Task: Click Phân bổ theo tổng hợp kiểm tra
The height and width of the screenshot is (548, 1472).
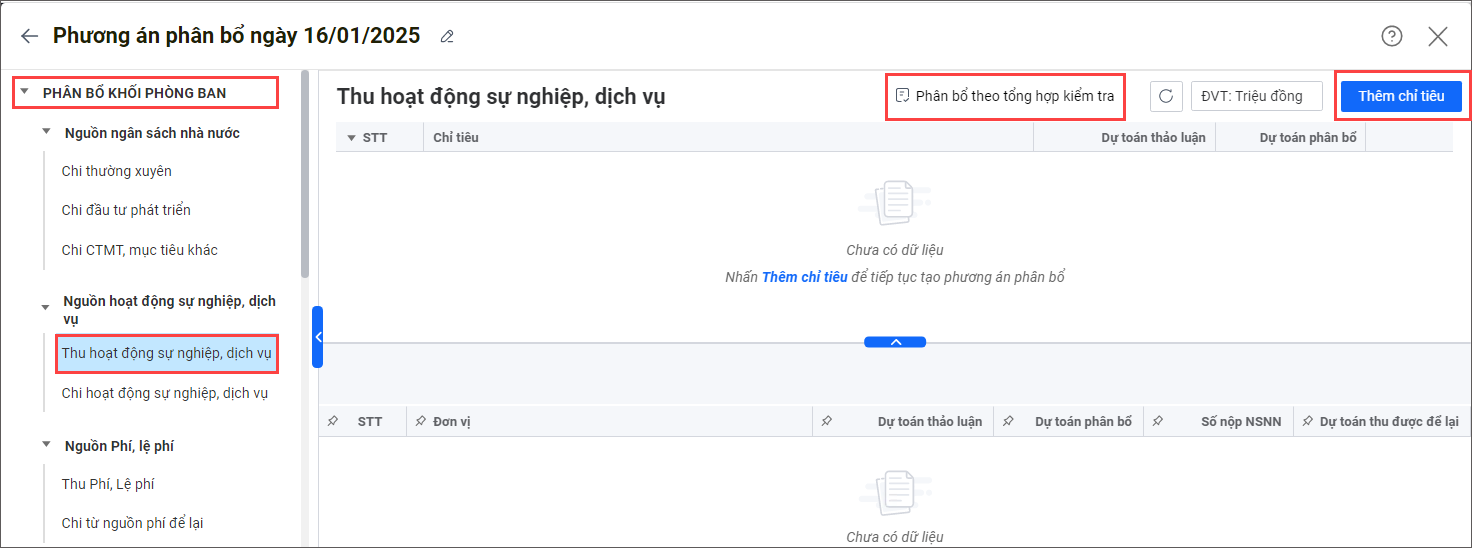Action: point(1005,96)
